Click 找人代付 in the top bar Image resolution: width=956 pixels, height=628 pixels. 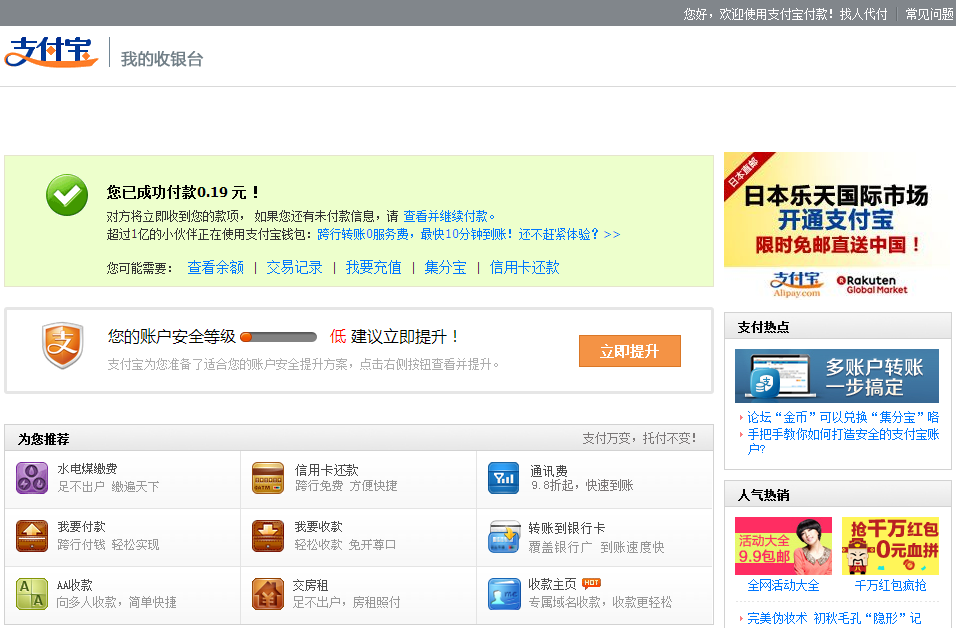(863, 14)
